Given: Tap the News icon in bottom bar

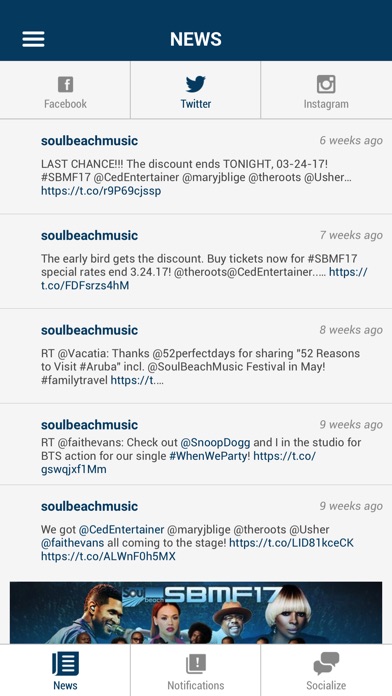Looking at the screenshot, I should pyautogui.click(x=65, y=664).
